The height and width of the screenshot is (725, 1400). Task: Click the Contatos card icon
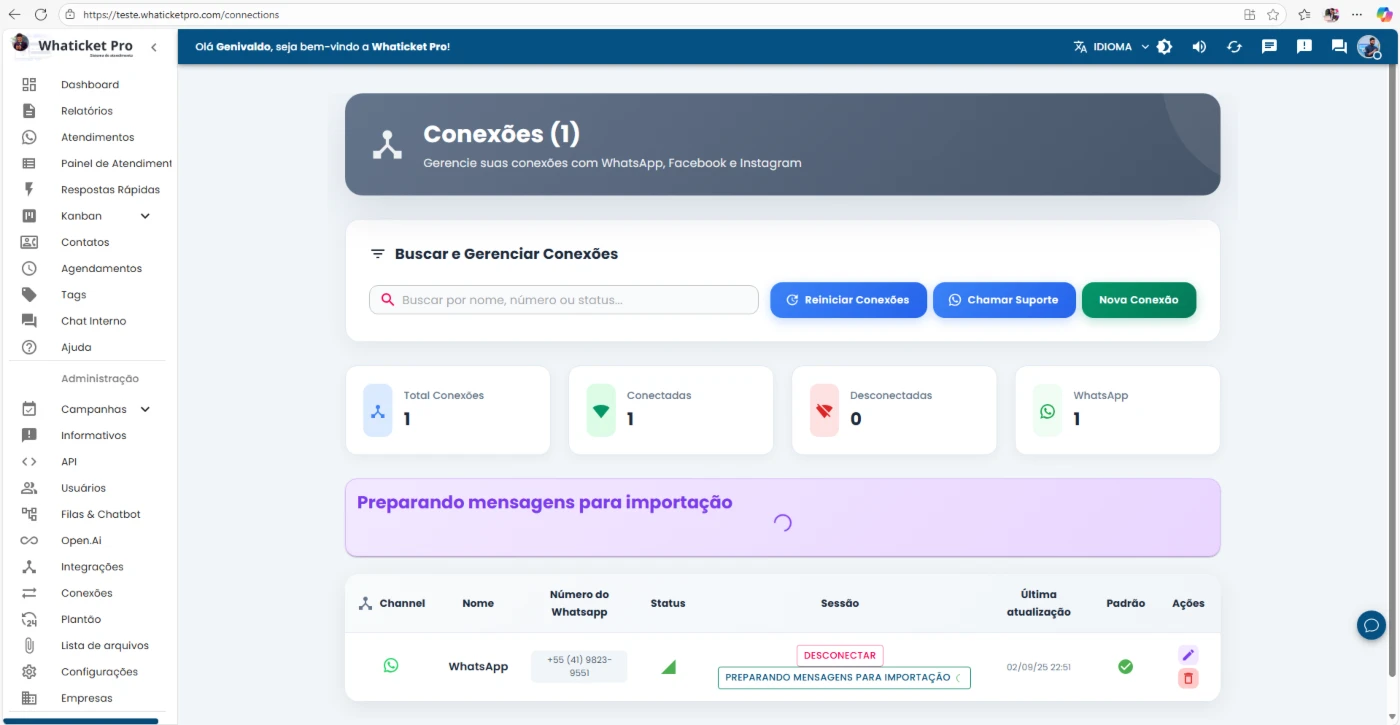coord(29,242)
